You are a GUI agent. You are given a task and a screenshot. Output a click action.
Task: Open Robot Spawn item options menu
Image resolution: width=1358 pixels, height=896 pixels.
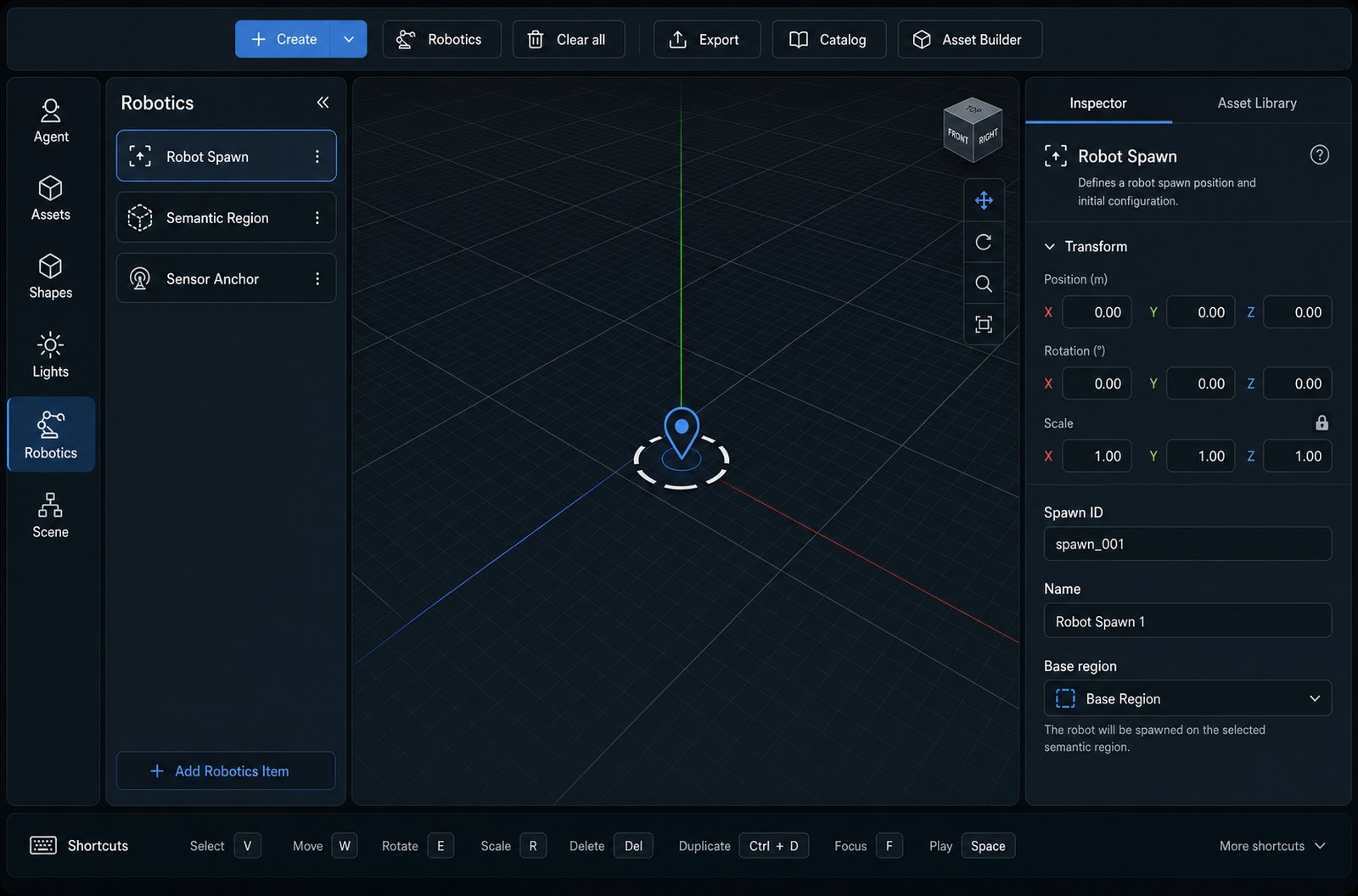(x=317, y=156)
